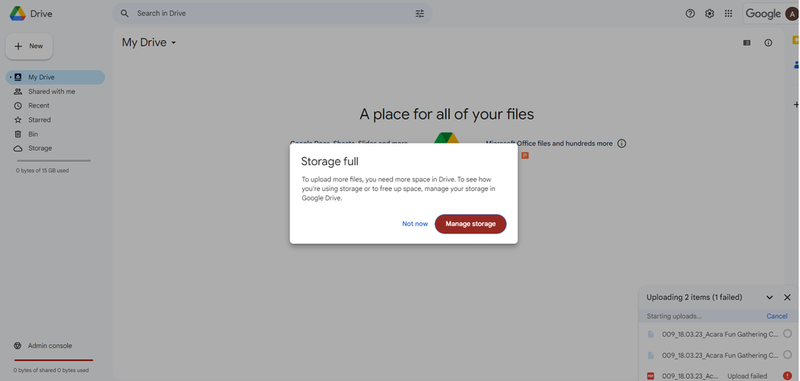The image size is (800, 381).
Task: Open the Help question mark icon
Action: coord(690,14)
